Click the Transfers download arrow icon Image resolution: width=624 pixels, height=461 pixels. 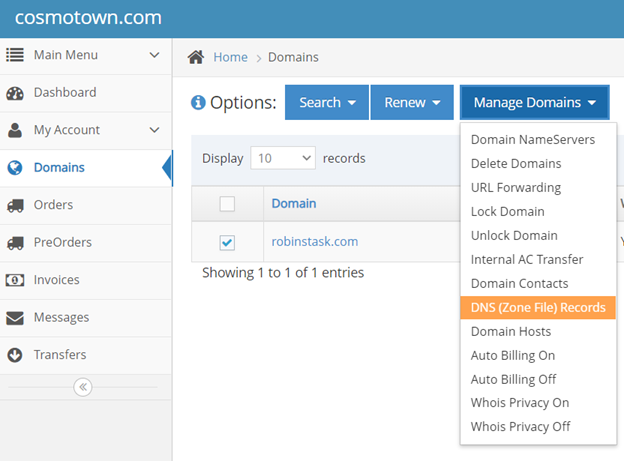pyautogui.click(x=15, y=355)
